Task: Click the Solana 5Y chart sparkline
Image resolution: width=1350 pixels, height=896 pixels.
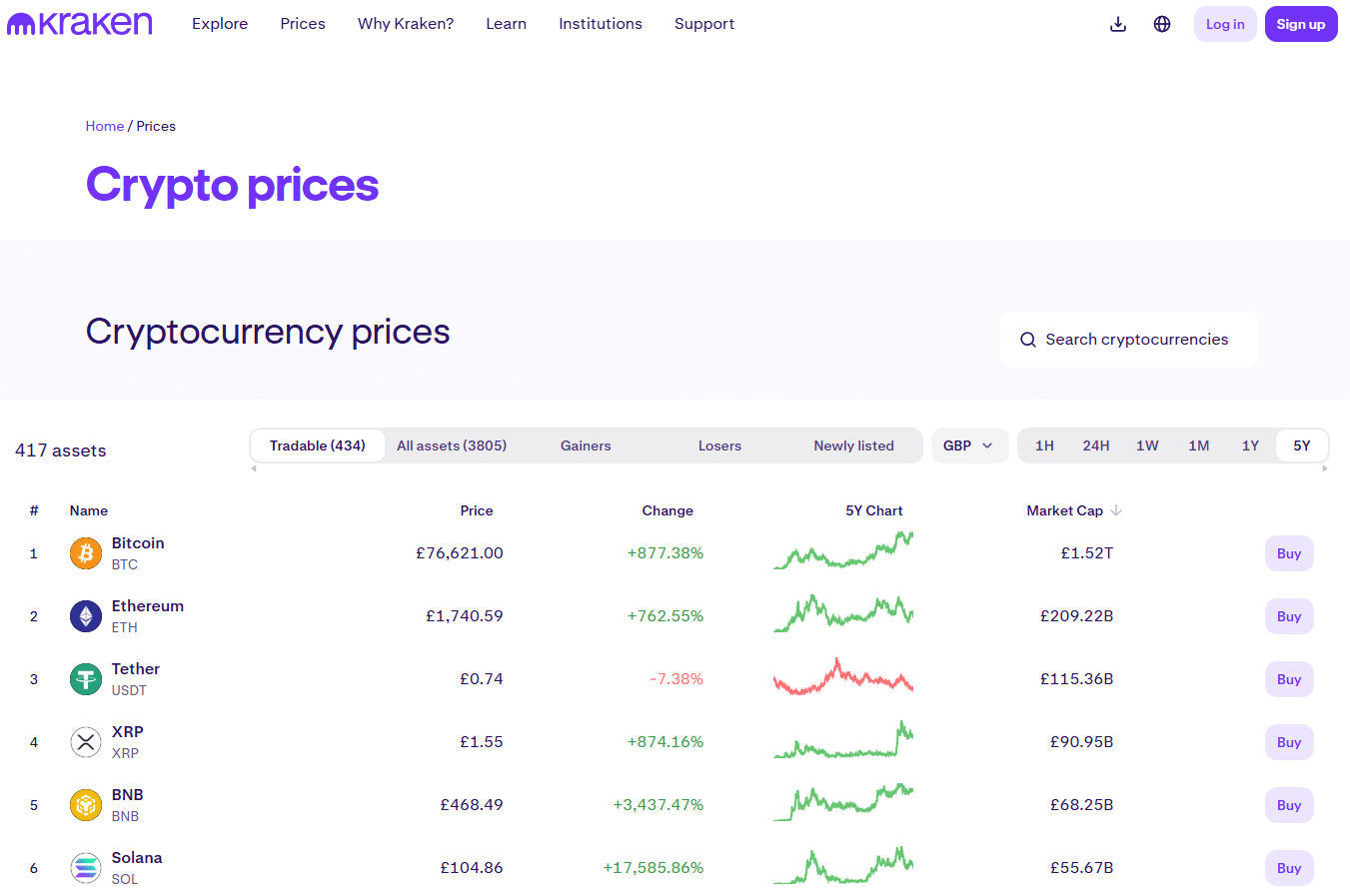Action: pos(843,866)
